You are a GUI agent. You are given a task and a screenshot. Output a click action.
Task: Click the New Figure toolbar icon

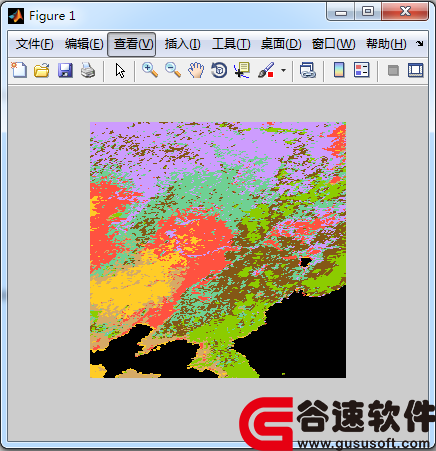click(x=19, y=70)
